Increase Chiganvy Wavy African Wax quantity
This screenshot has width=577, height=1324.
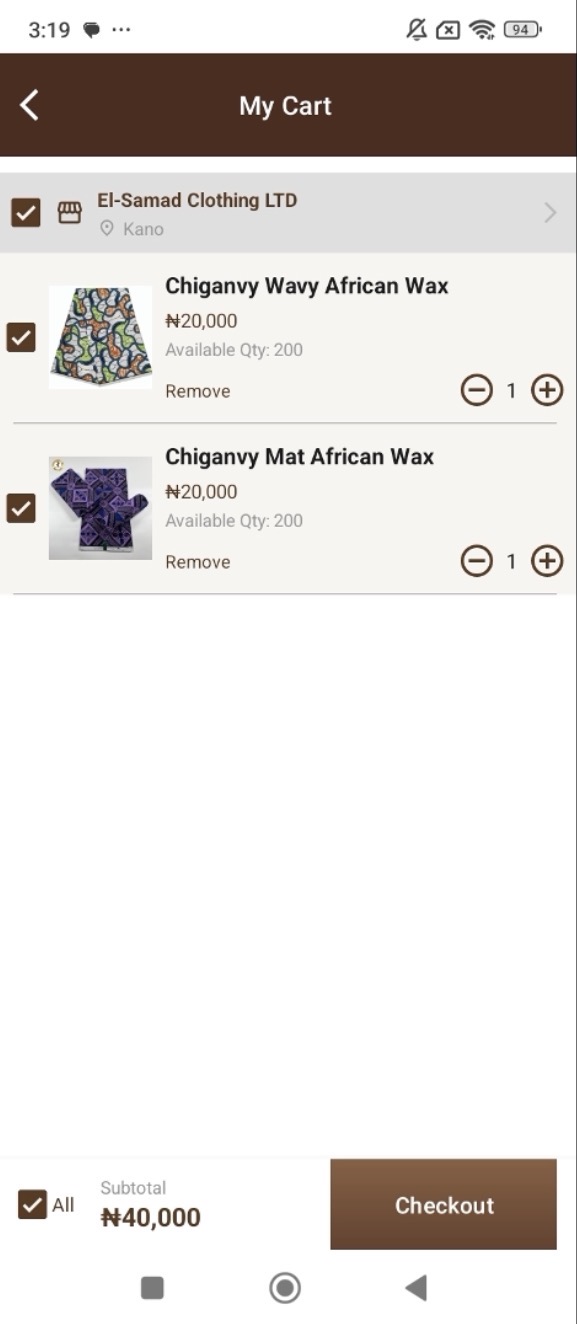tap(547, 390)
